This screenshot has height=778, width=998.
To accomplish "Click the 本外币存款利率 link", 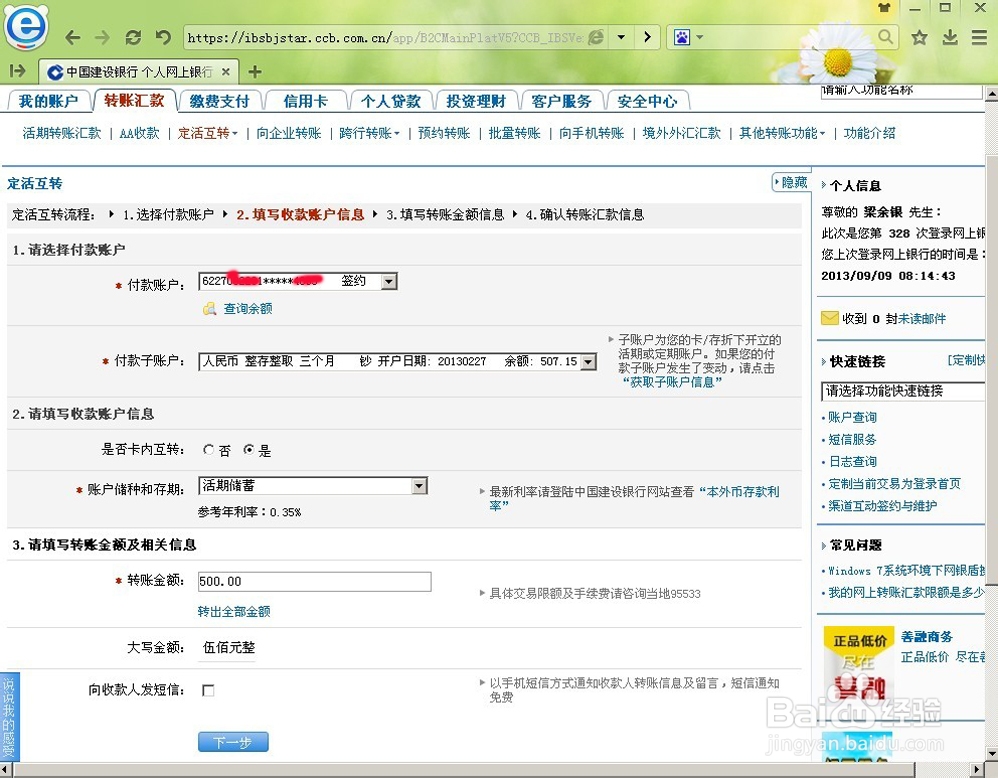I will (x=738, y=492).
